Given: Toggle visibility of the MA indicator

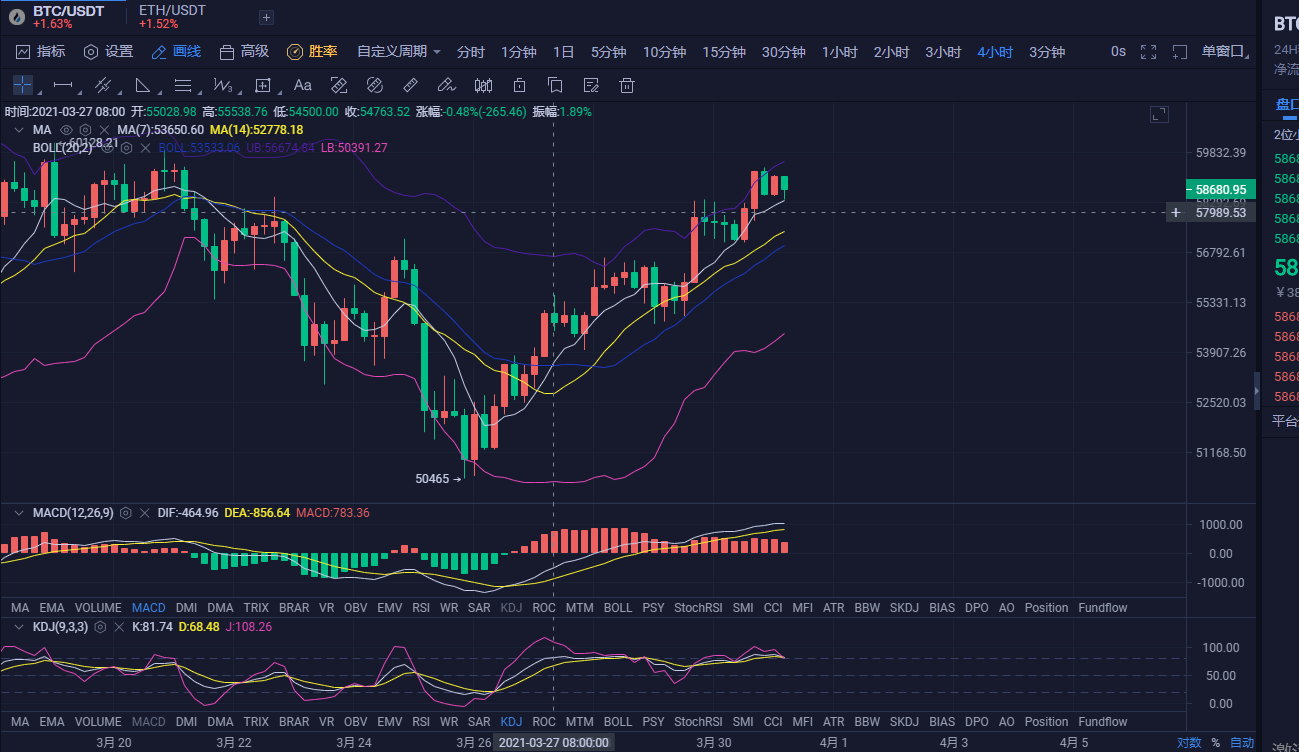Looking at the screenshot, I should 66,129.
